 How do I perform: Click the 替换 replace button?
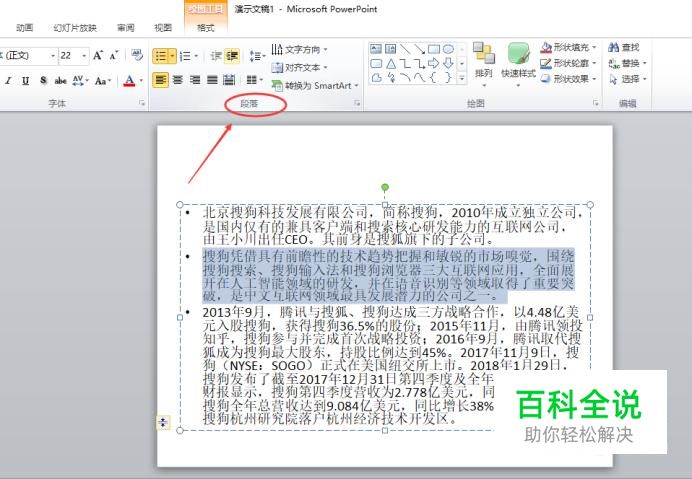[627, 63]
